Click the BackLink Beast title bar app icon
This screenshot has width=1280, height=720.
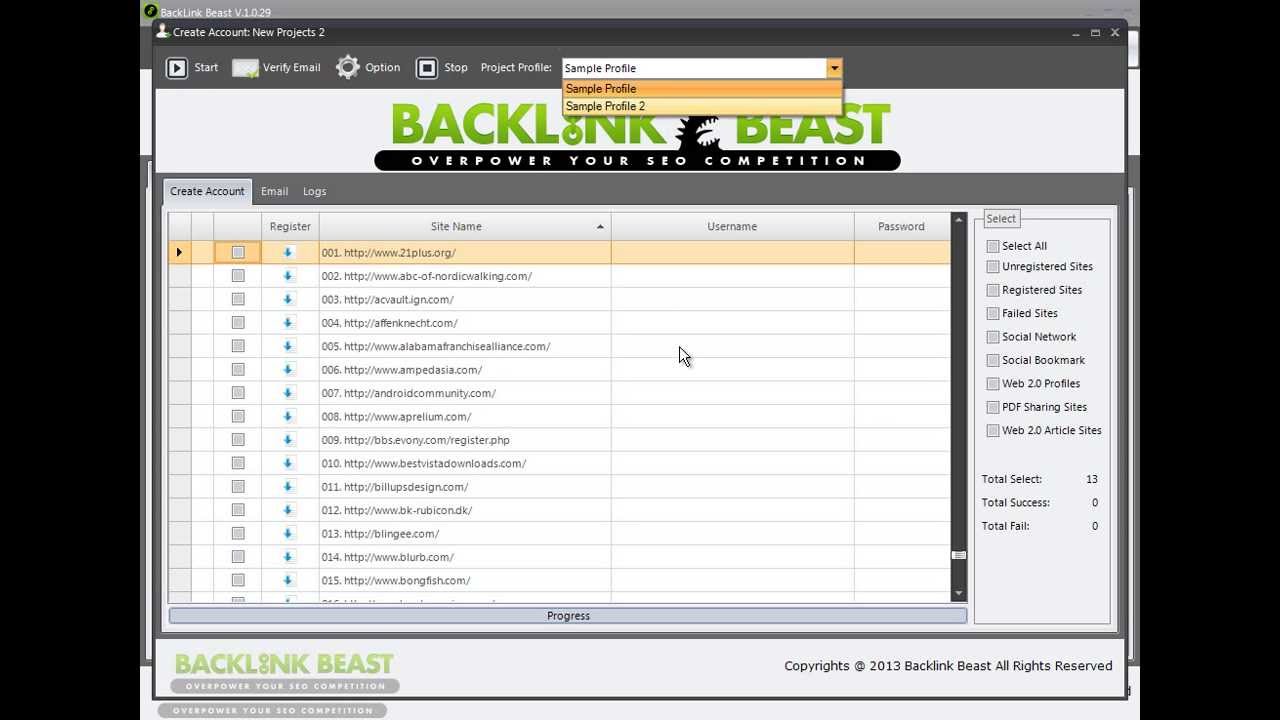(151, 11)
